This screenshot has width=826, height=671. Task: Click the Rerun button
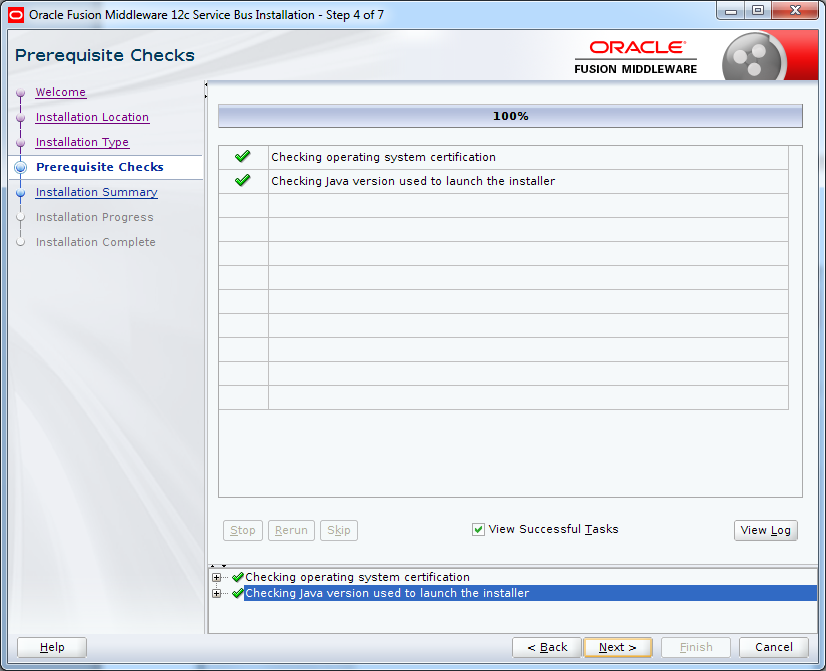(291, 530)
